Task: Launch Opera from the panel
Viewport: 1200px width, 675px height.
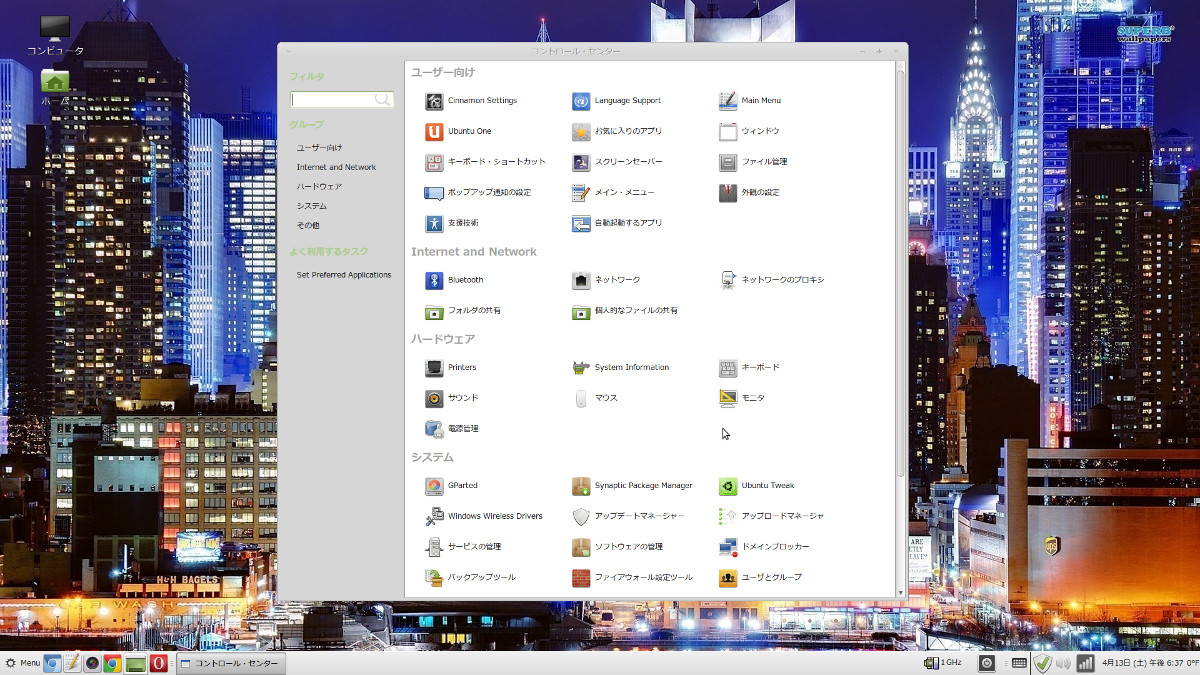Action: 158,663
